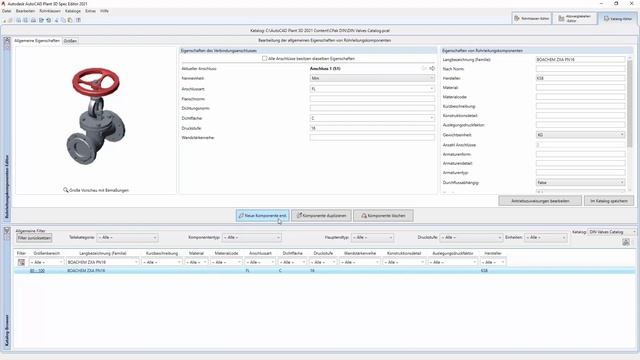
Task: Open the Nennweiteneinheit dropdown
Action: [372, 78]
